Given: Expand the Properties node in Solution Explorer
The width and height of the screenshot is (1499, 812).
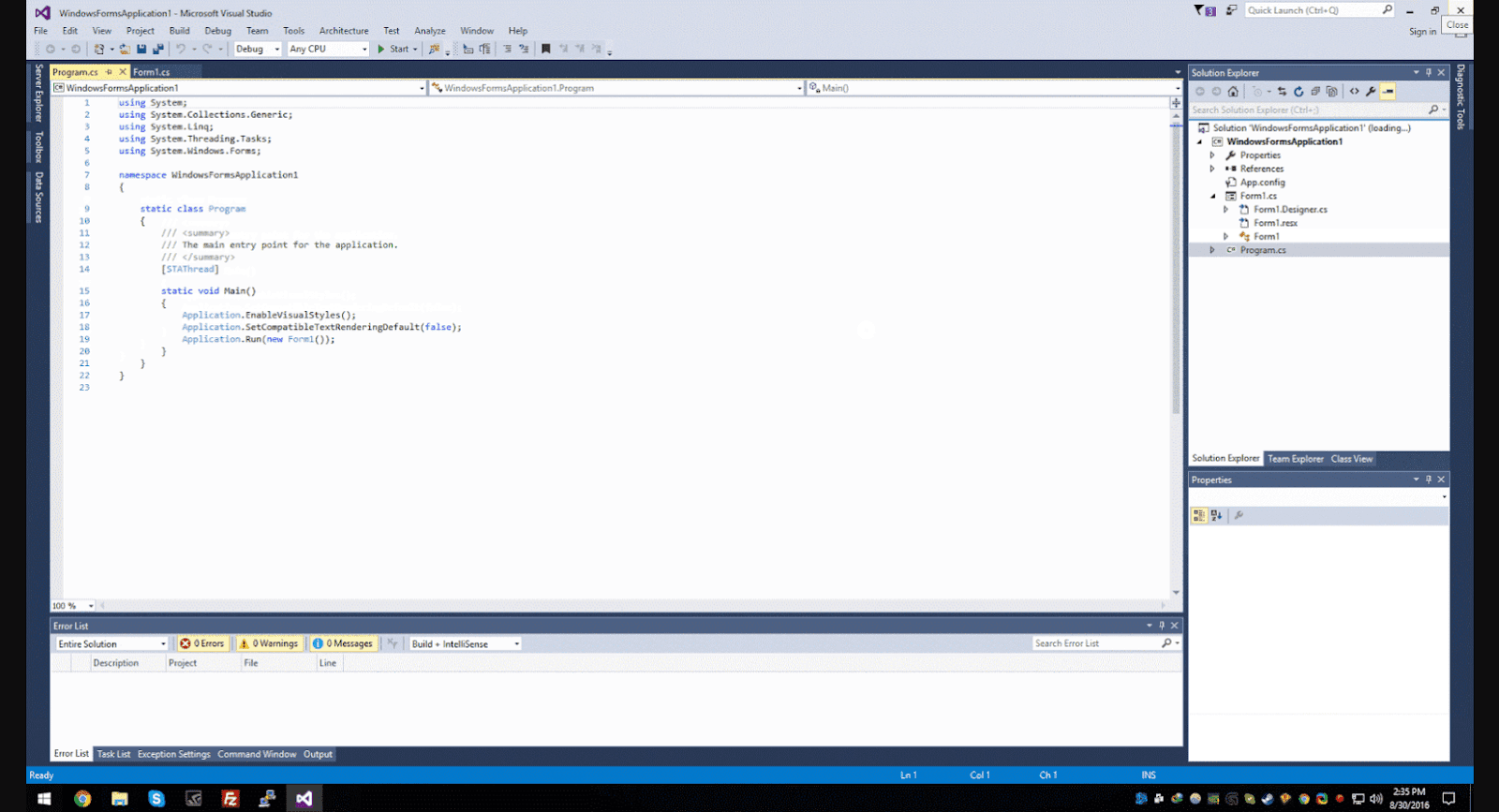Looking at the screenshot, I should click(1212, 155).
